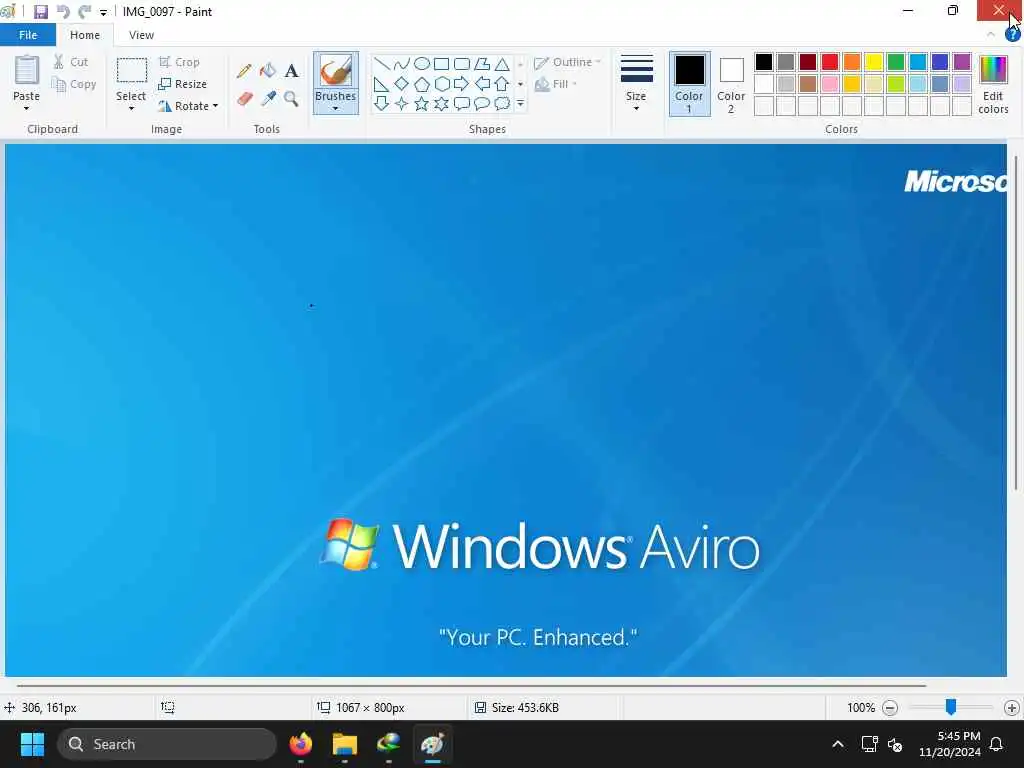The width and height of the screenshot is (1024, 768).
Task: Pick the green color swatch
Action: 896,62
